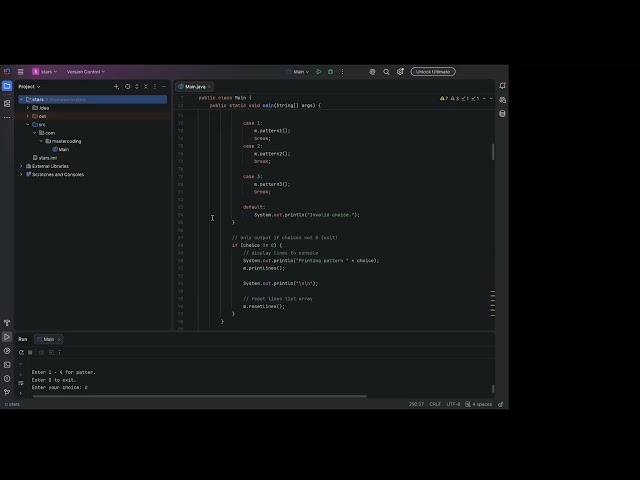Image resolution: width=640 pixels, height=480 pixels.
Task: Click the warnings inspection widget
Action: pyautogui.click(x=460, y=98)
